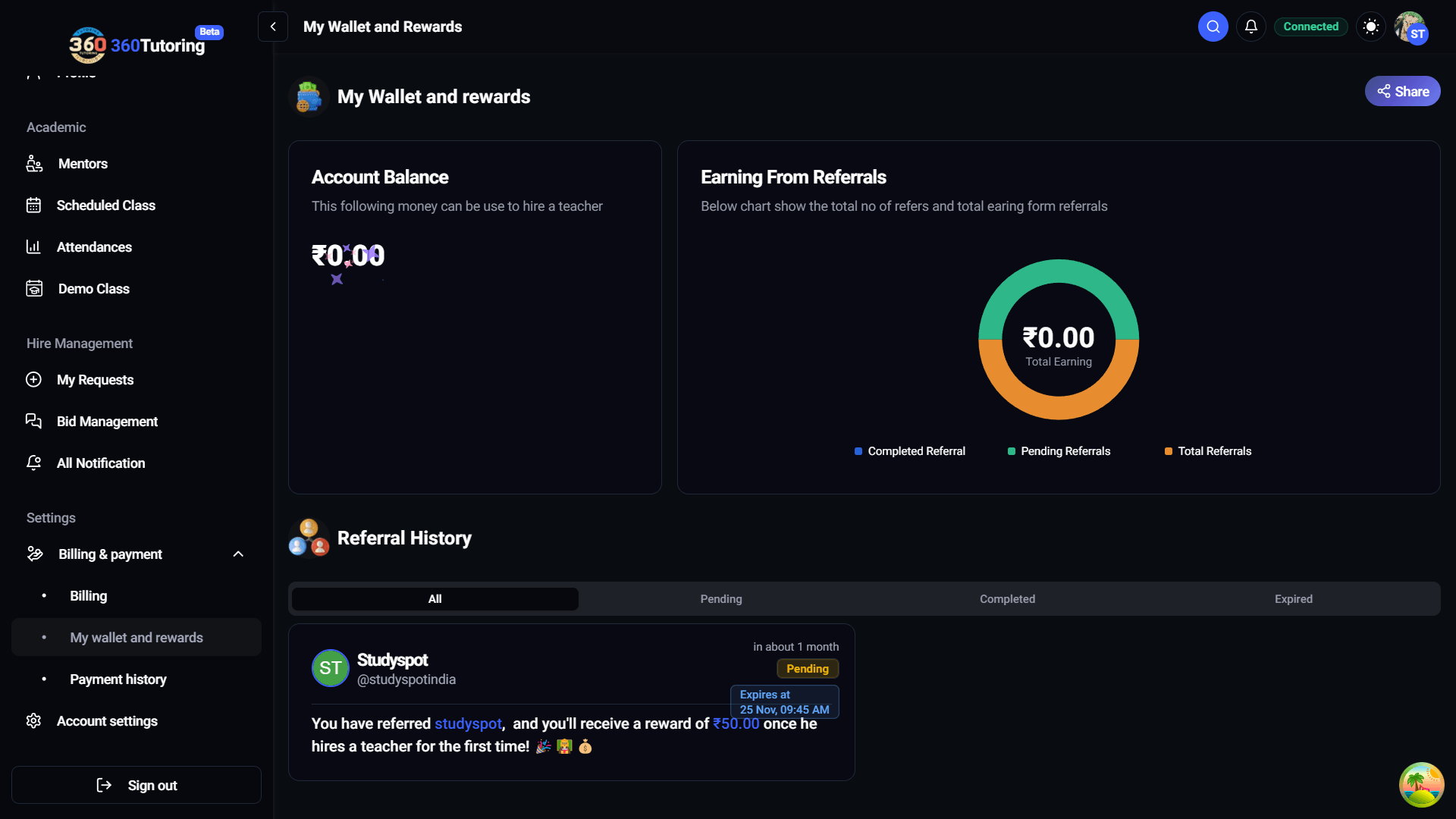The image size is (1456, 819).
Task: Toggle Pending Referrals legend item
Action: 1059,451
